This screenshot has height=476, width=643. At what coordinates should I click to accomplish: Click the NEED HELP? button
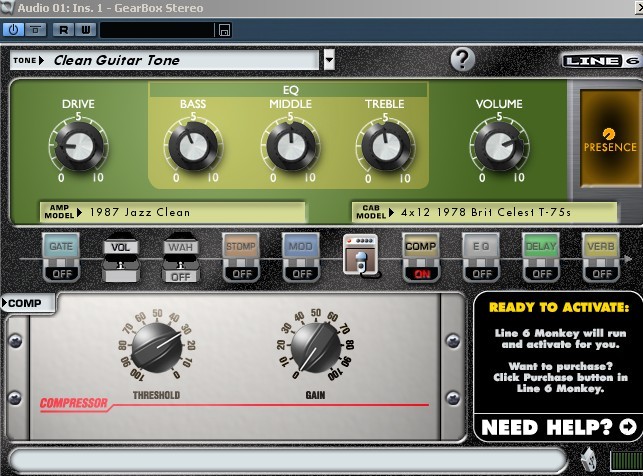[559, 427]
